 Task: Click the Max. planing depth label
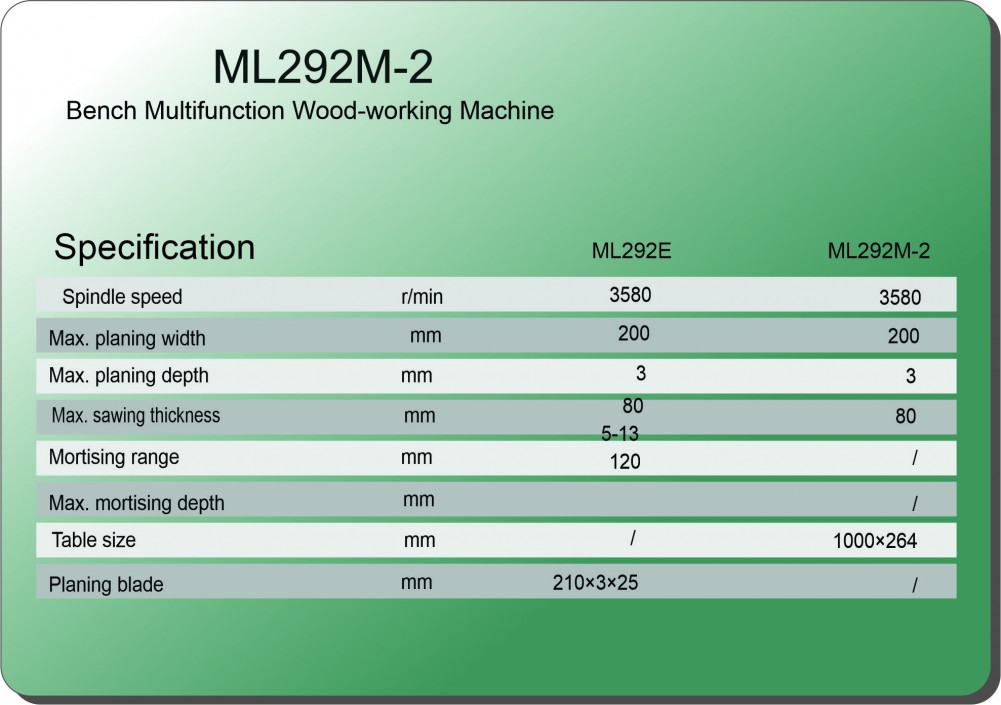[x=128, y=377]
